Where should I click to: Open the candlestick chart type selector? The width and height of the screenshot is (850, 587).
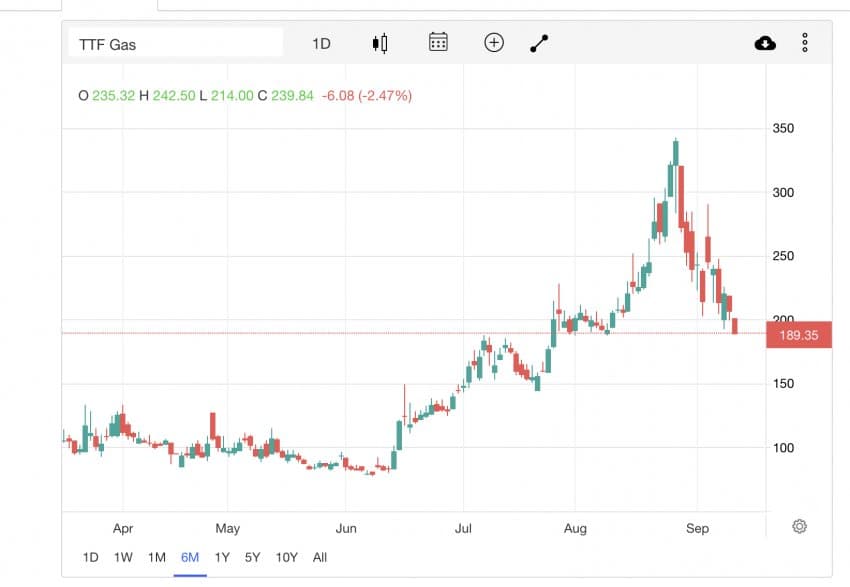click(379, 43)
